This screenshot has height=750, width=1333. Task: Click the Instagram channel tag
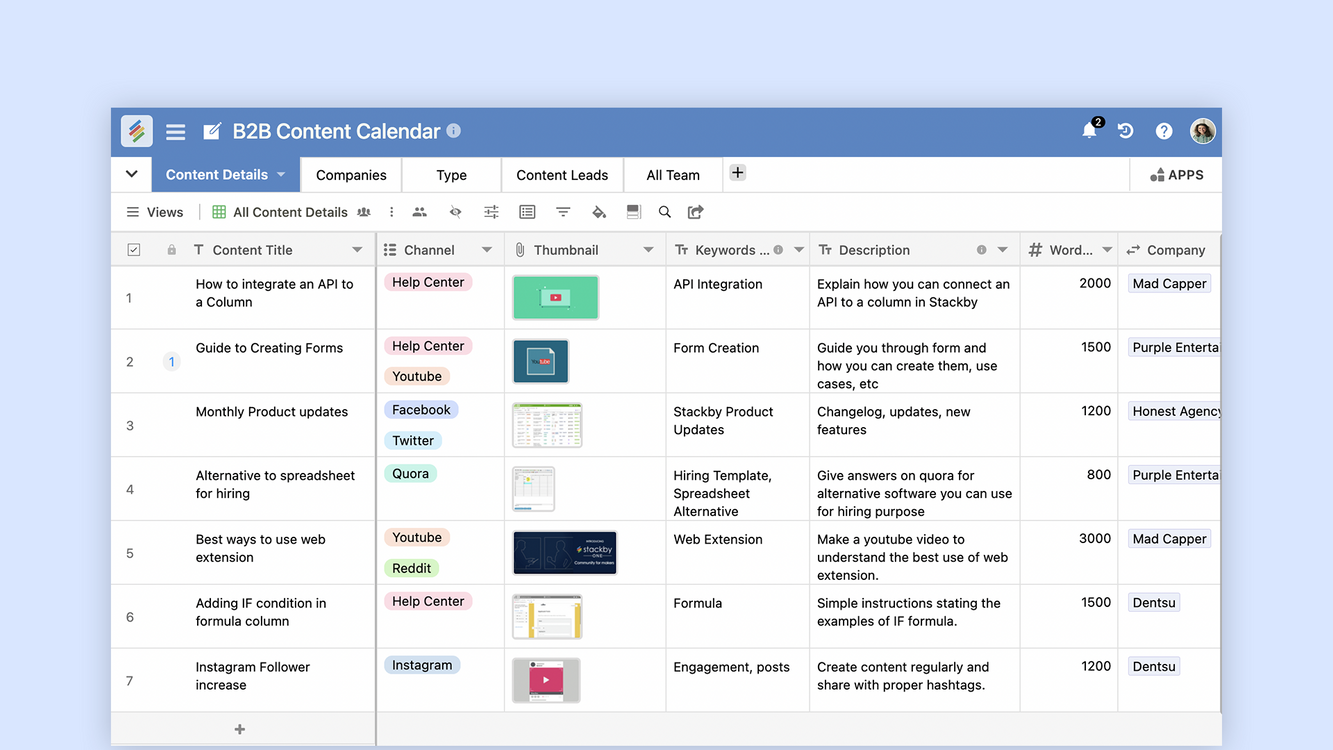422,665
